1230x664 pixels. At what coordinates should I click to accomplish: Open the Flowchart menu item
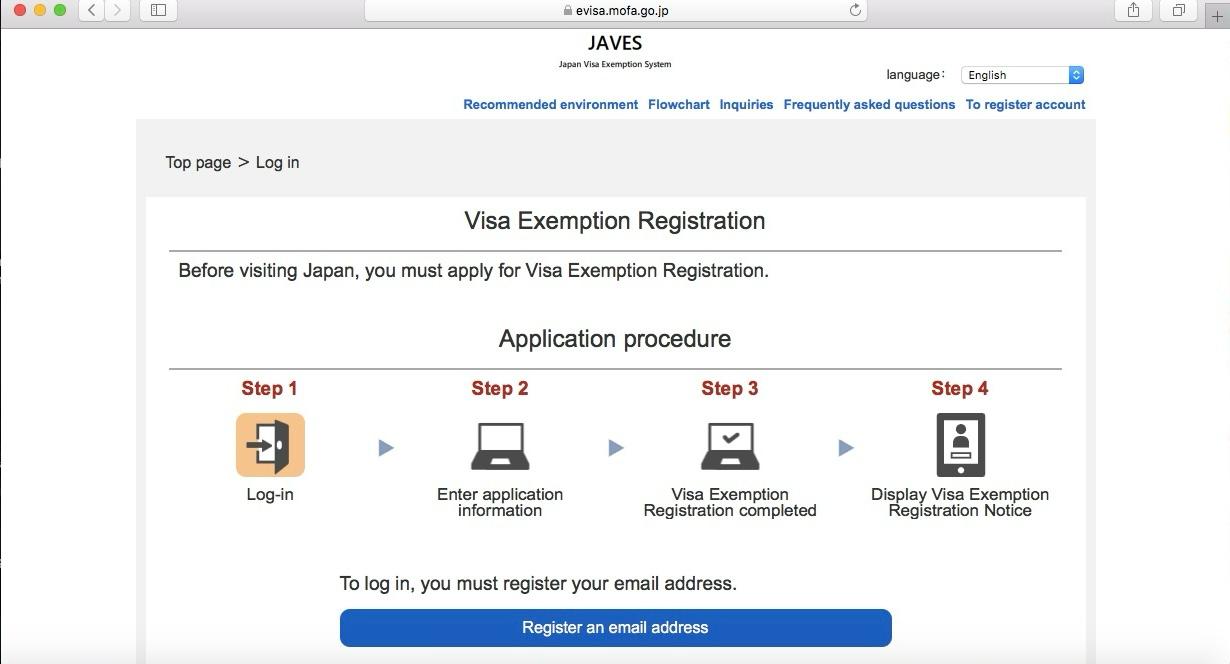point(678,104)
